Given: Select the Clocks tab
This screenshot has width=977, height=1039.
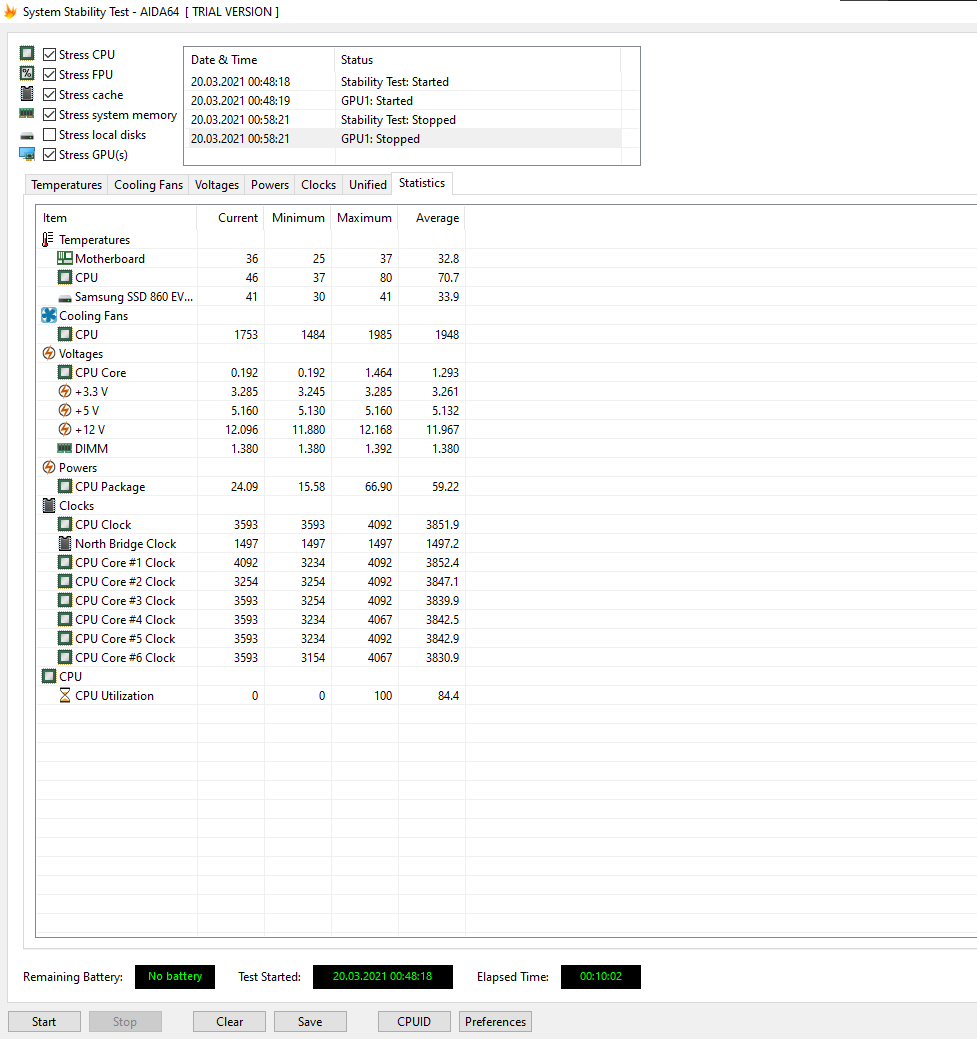Looking at the screenshot, I should [318, 185].
